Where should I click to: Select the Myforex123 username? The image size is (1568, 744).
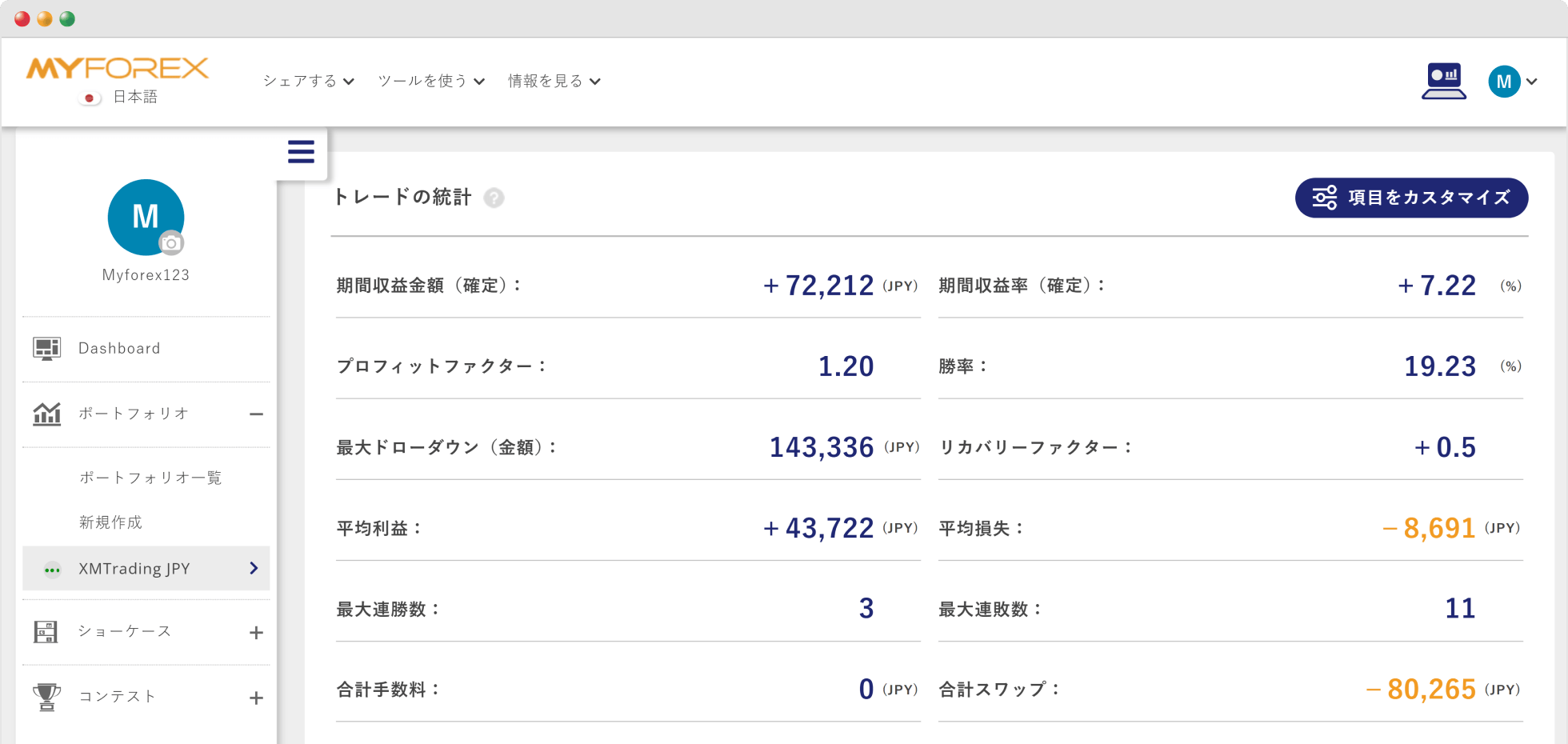click(x=146, y=275)
